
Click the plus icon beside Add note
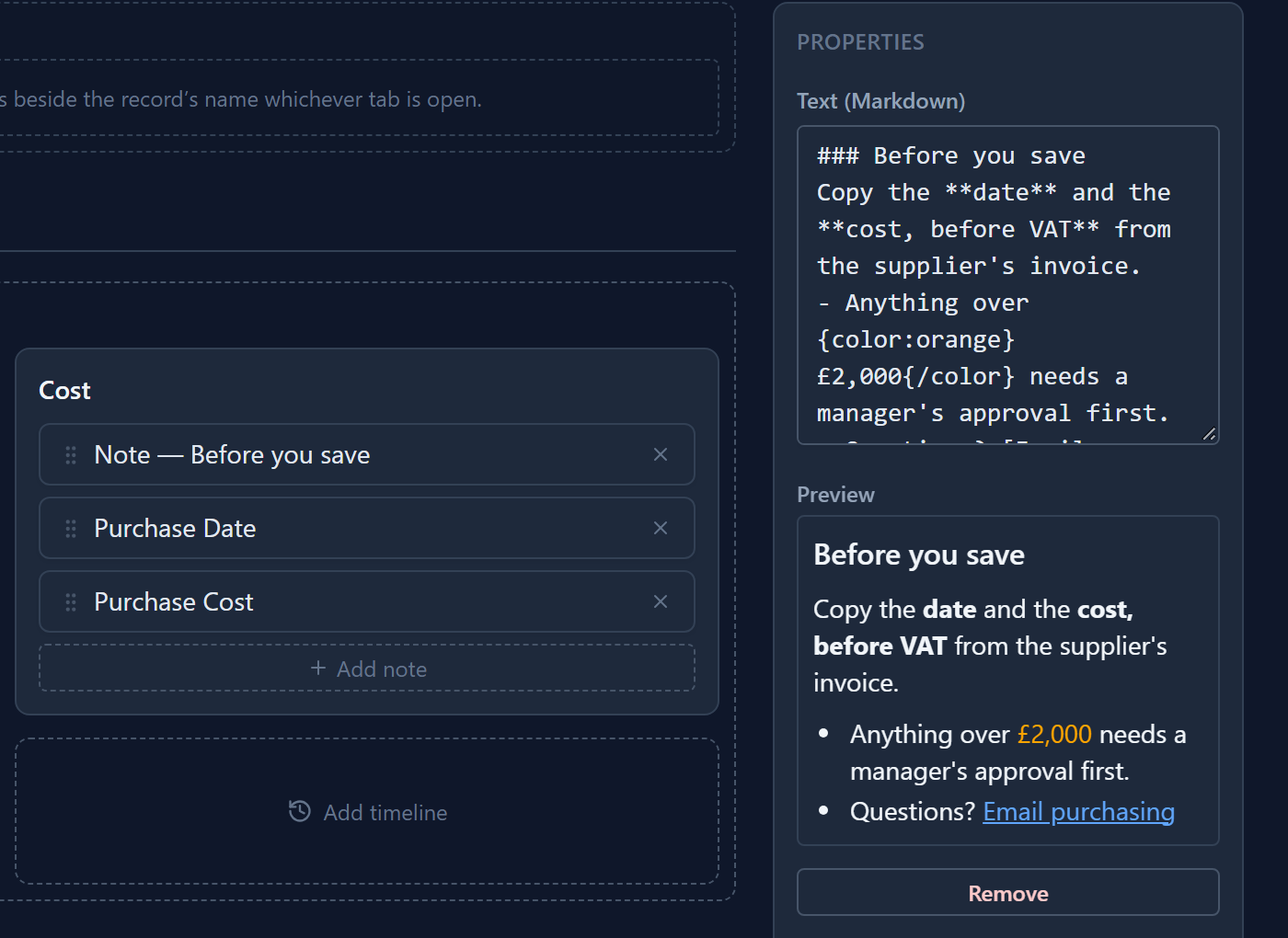(x=318, y=669)
